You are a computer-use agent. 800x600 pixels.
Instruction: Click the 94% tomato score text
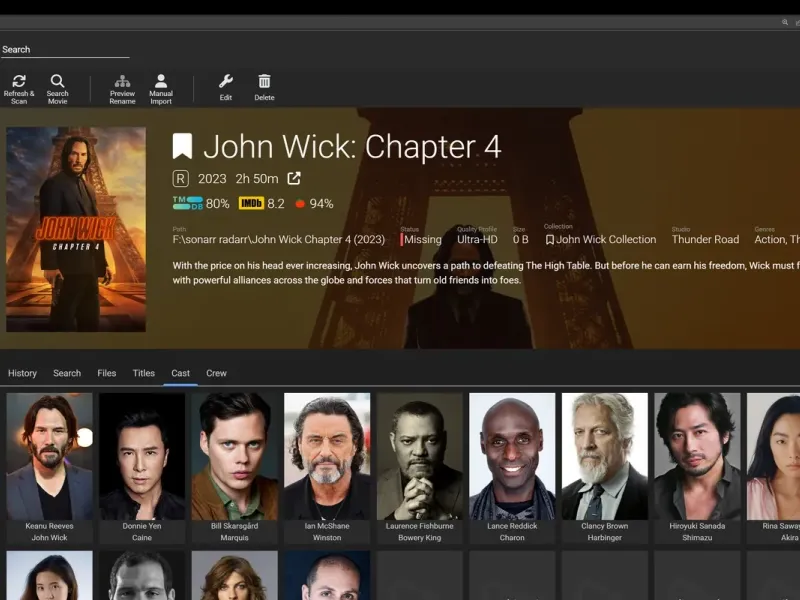321,204
